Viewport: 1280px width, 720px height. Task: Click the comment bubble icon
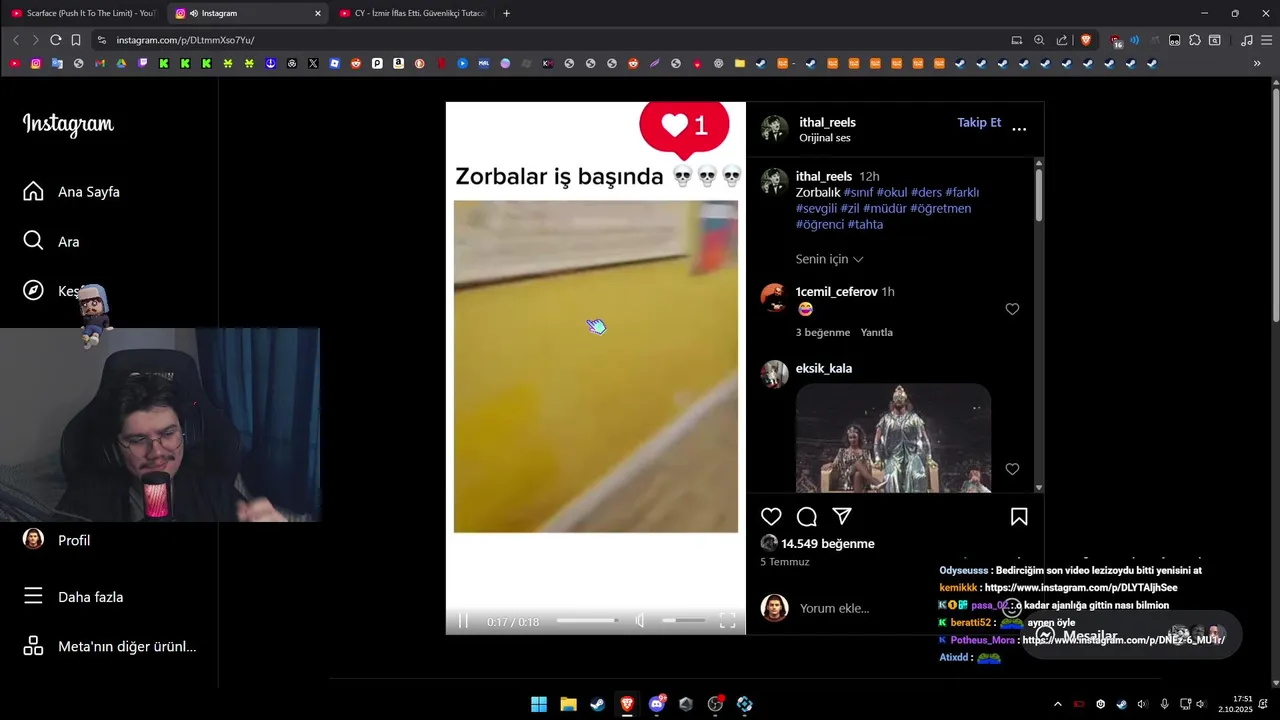[x=807, y=517]
